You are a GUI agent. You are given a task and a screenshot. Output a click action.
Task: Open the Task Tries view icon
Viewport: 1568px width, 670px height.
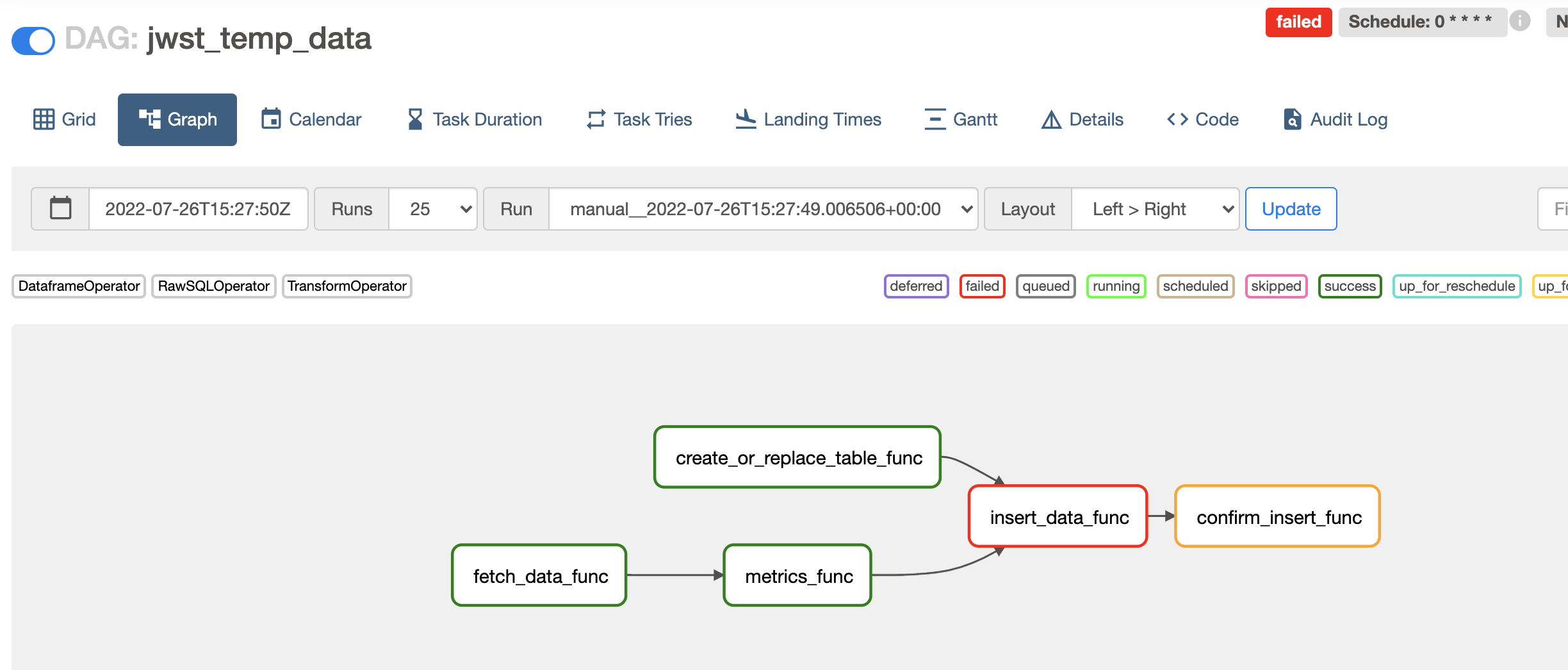(594, 119)
